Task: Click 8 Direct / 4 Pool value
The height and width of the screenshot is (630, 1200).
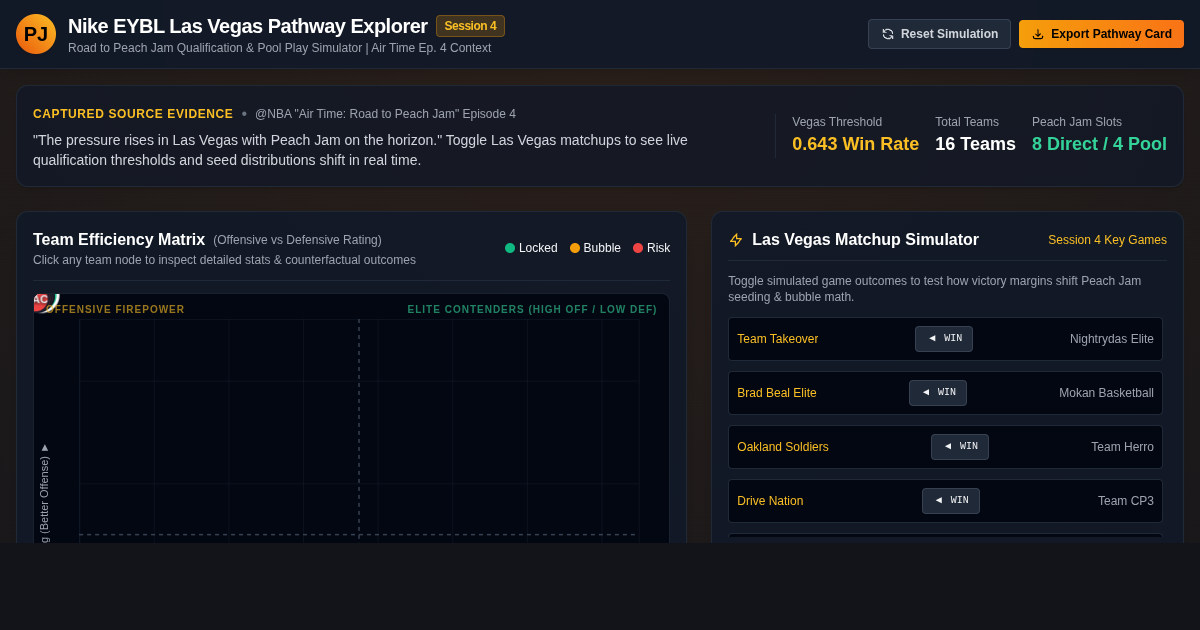Action: [1099, 144]
